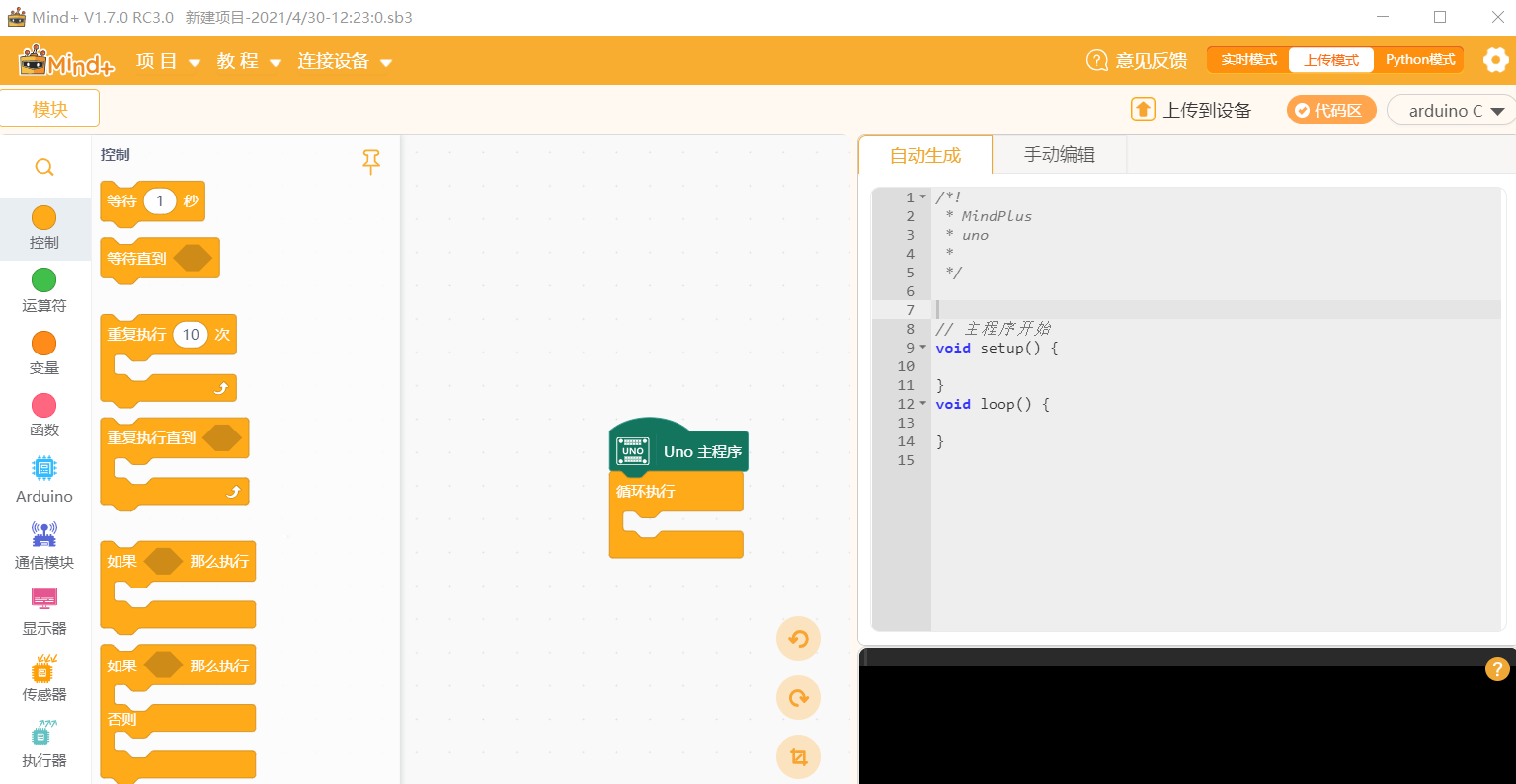
Task: Click the 控制 palette heading text
Action: (x=115, y=155)
